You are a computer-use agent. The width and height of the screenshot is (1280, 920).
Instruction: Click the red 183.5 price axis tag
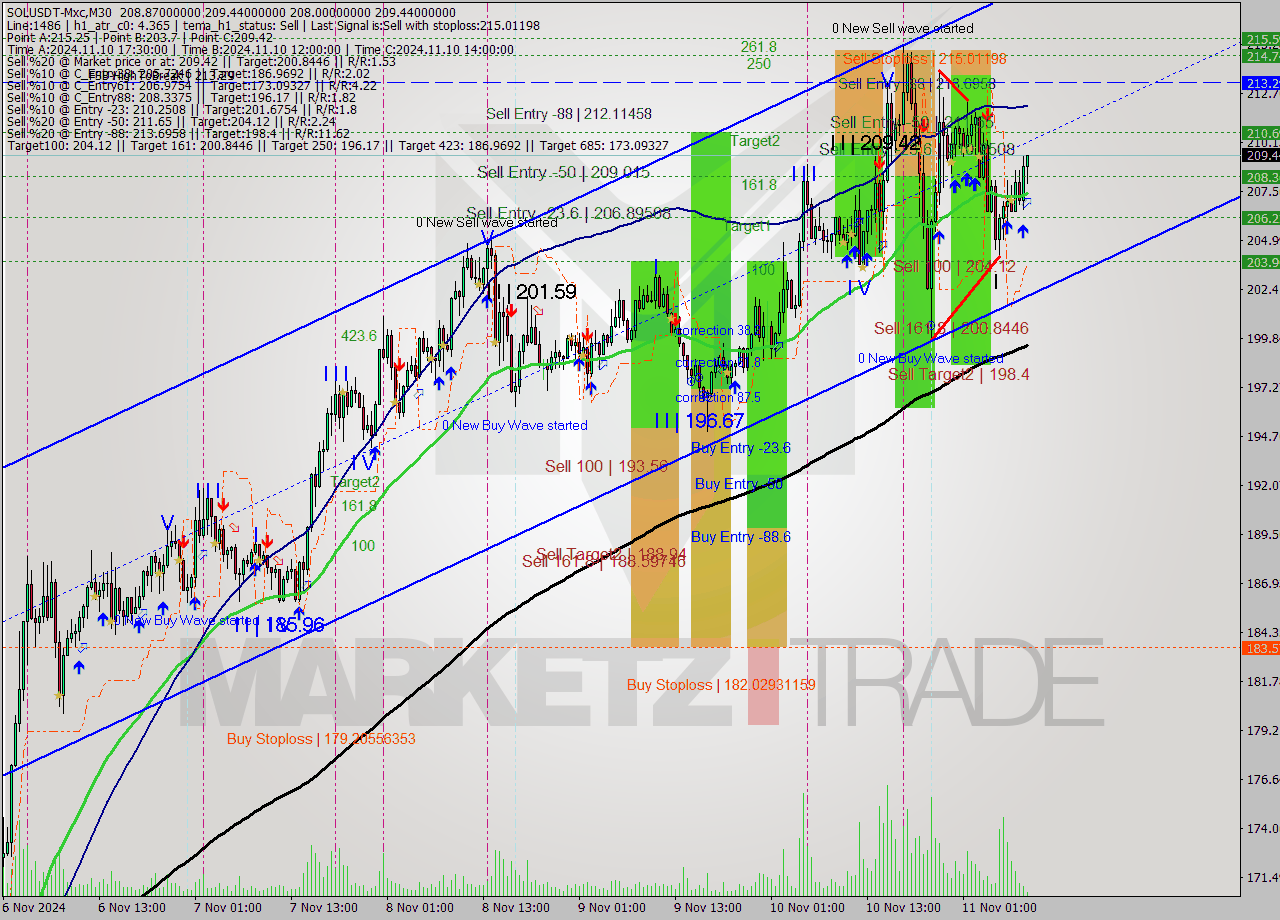coord(1260,648)
